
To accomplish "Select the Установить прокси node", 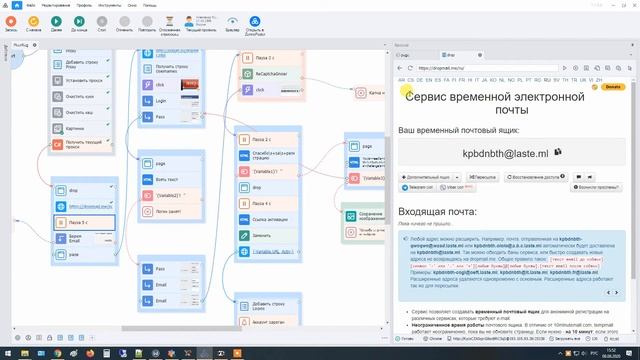I will [81, 80].
